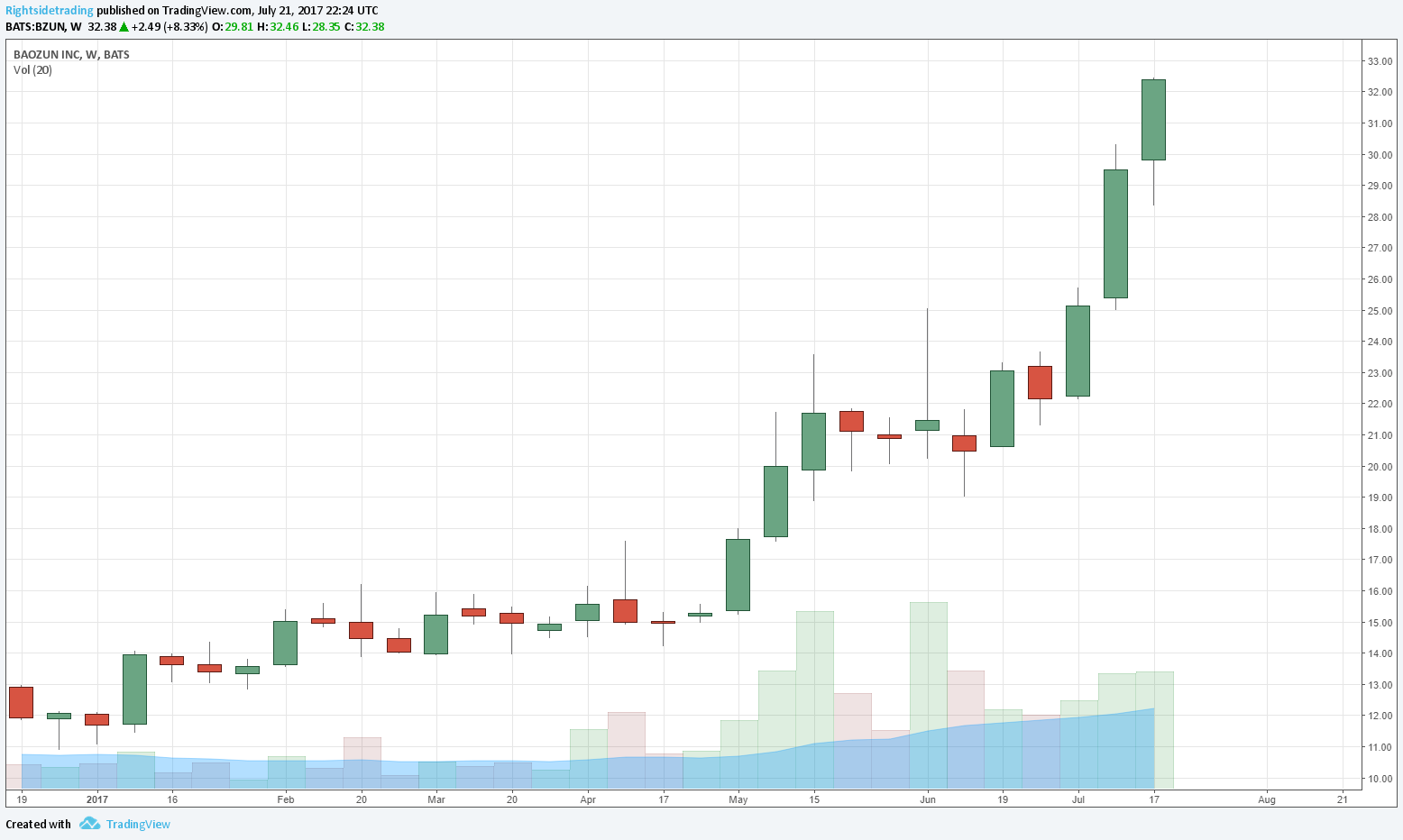Screen dimensions: 1403x840
Task: Click the green up-arrow change indicator
Action: click(124, 27)
